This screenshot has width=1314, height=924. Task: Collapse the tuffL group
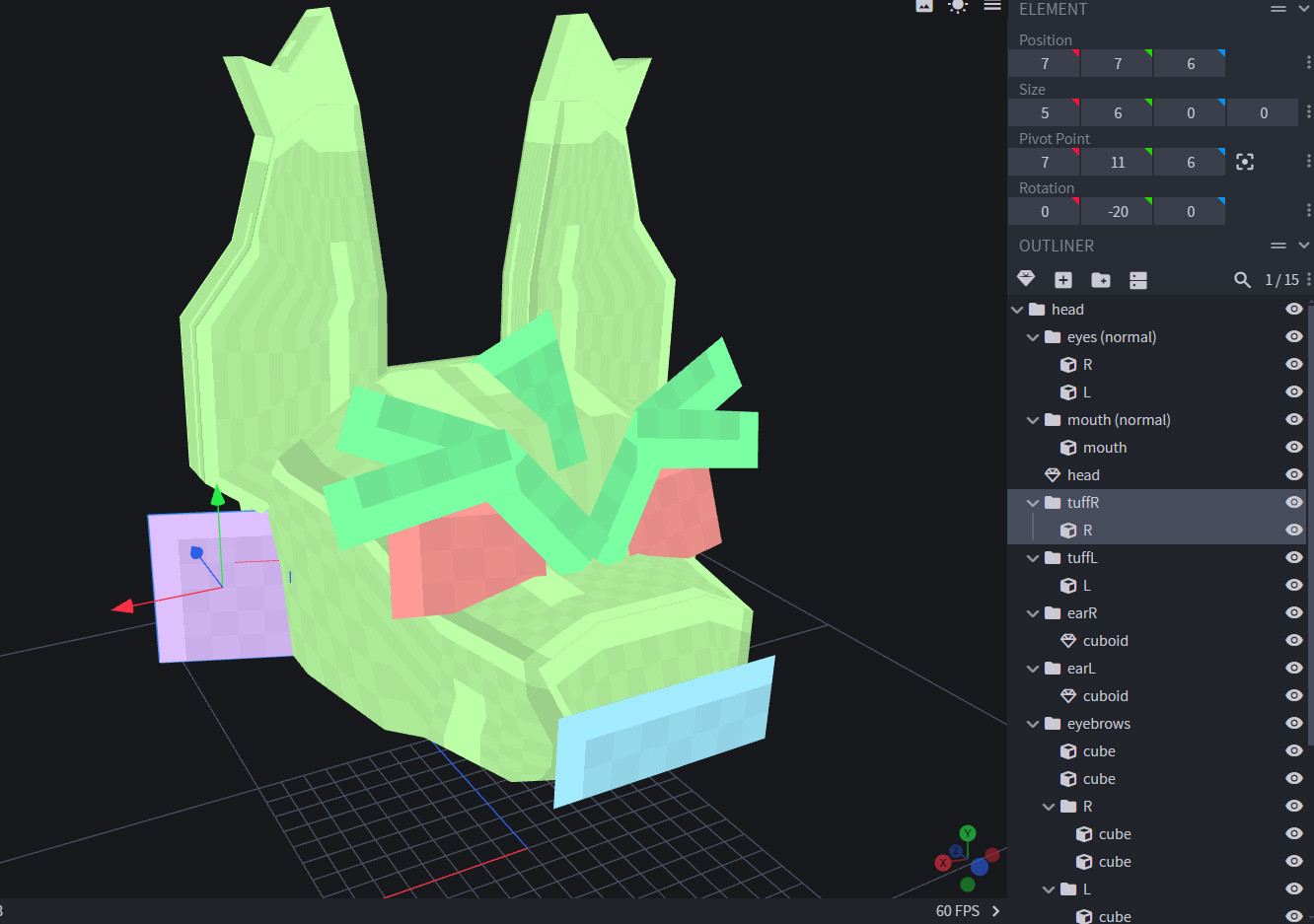tap(1033, 558)
